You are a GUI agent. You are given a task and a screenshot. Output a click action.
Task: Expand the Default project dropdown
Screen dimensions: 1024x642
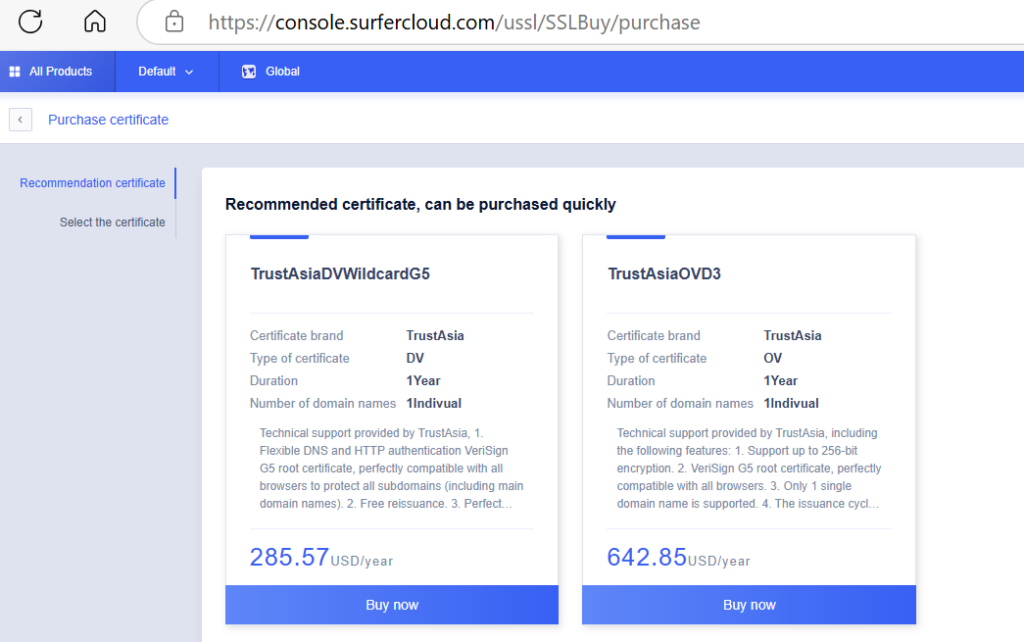click(166, 72)
